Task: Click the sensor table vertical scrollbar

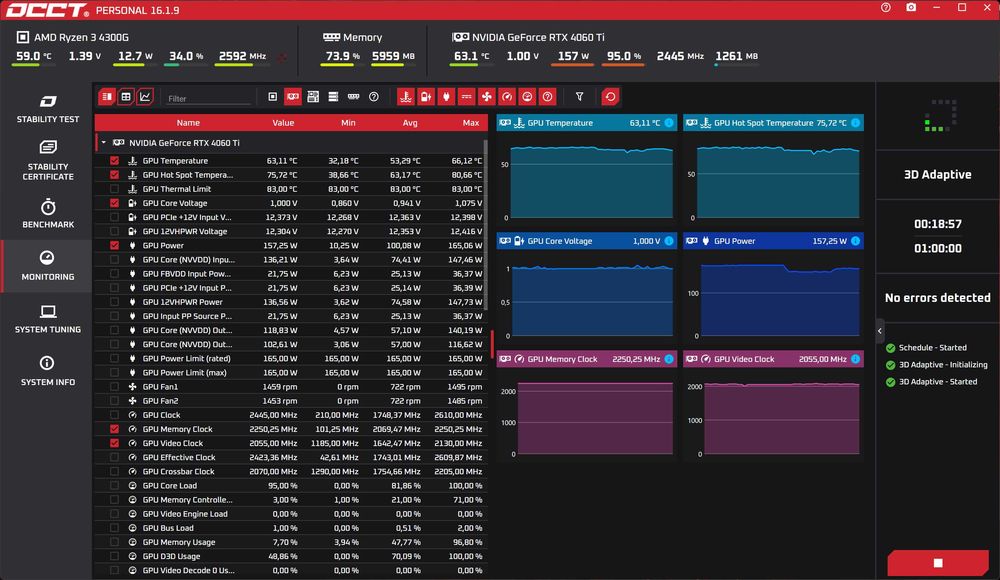Action: tap(485, 223)
